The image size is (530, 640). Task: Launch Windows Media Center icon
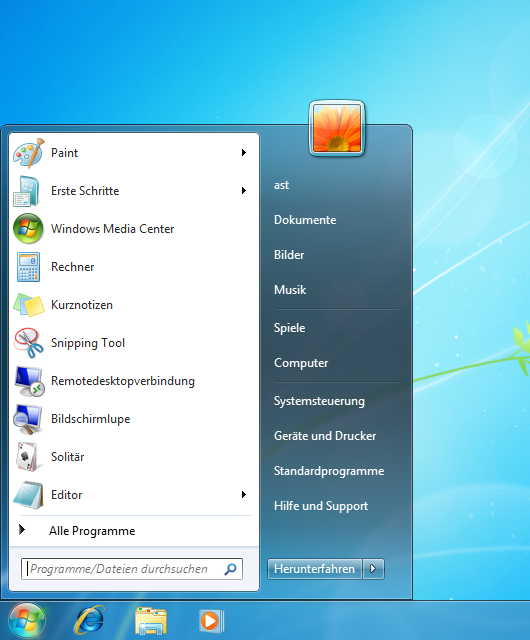28,229
